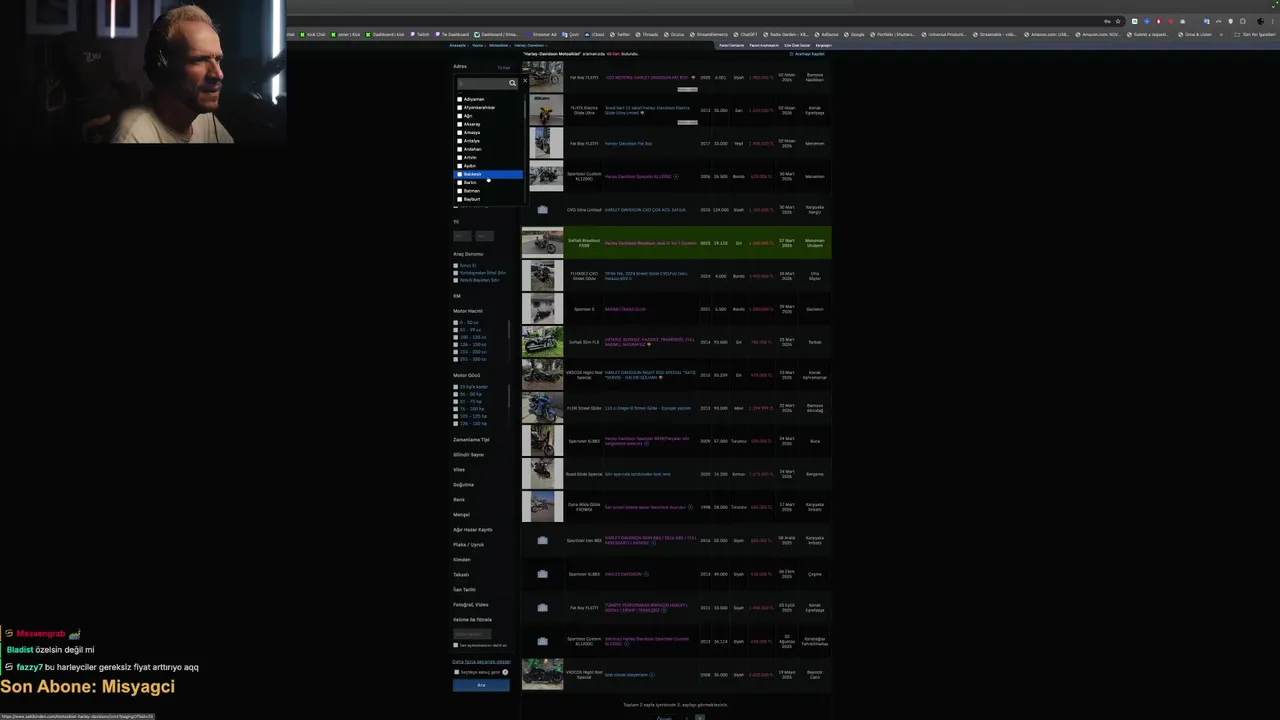This screenshot has height=720, width=1280.
Task: Expand the Ağır Hasar Kayıtlı filter
Action: (x=472, y=530)
